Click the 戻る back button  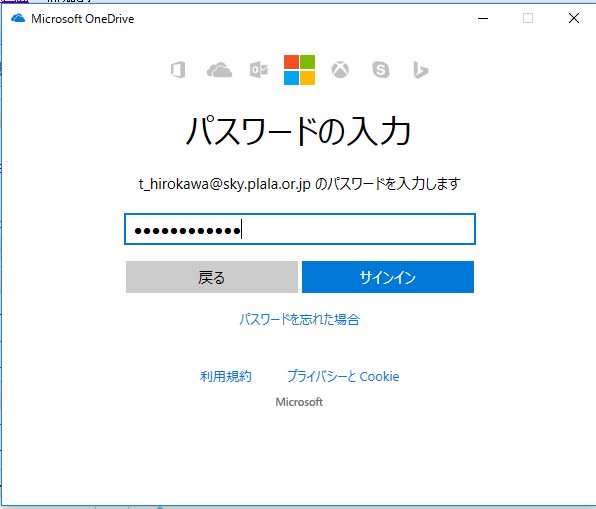tap(212, 277)
